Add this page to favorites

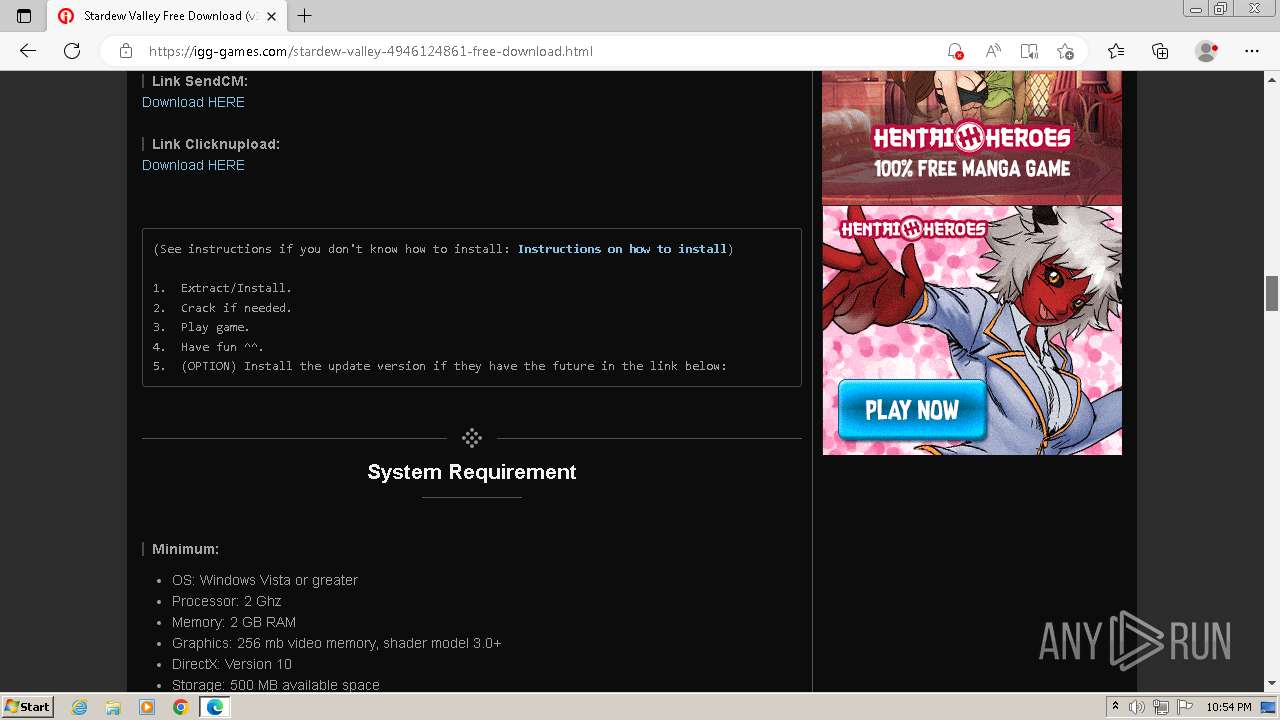point(1066,51)
